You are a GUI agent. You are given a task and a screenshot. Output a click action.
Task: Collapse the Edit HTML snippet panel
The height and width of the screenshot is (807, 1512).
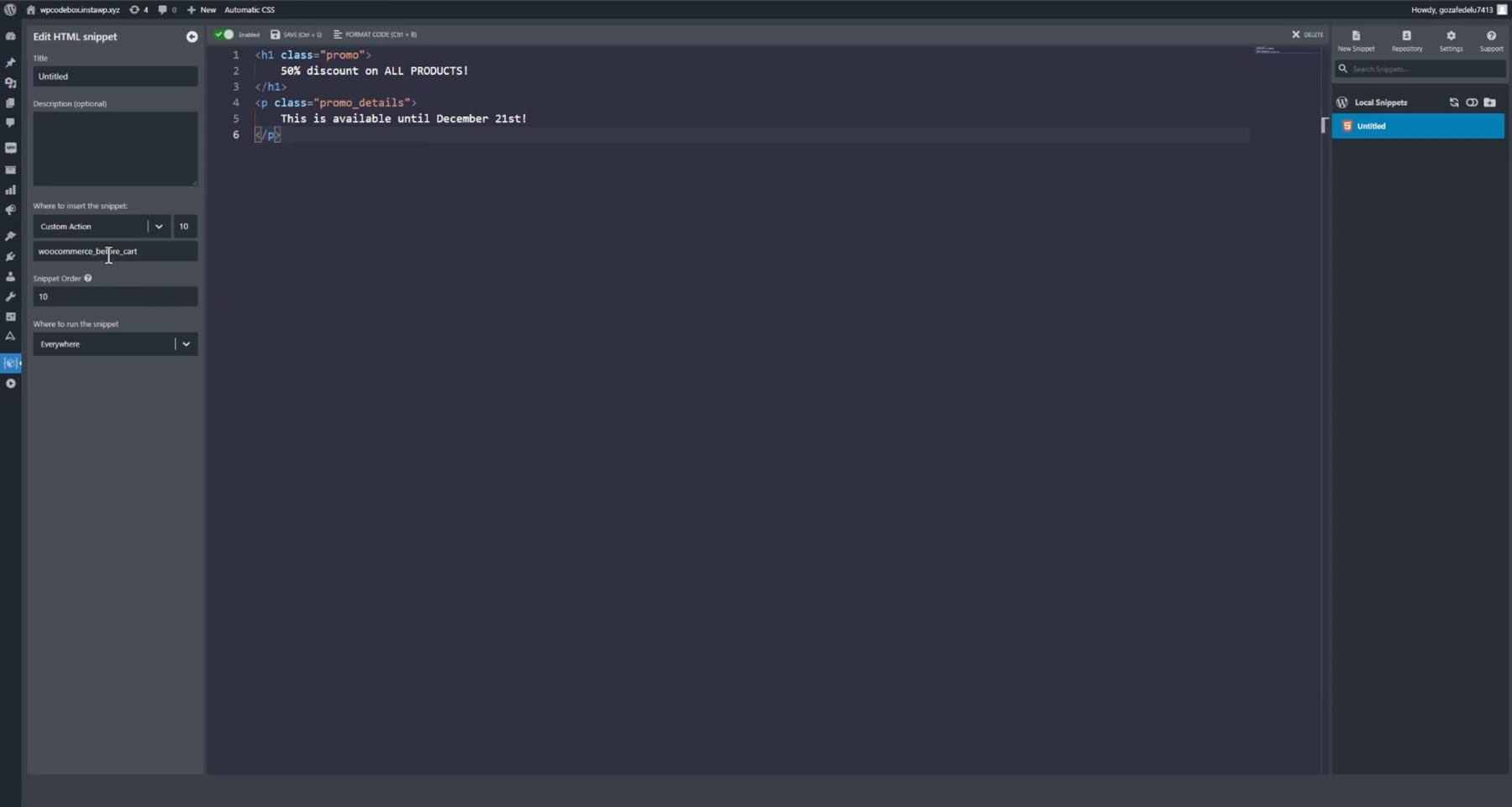pos(192,36)
